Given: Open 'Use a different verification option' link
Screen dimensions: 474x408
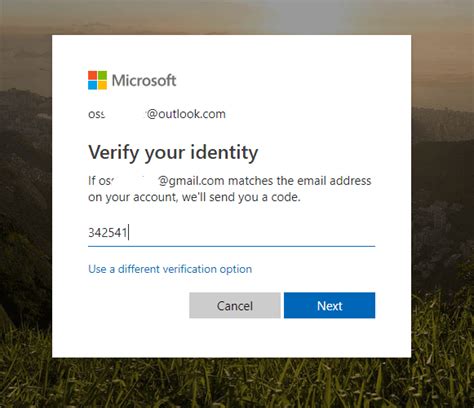Looking at the screenshot, I should pyautogui.click(x=170, y=269).
